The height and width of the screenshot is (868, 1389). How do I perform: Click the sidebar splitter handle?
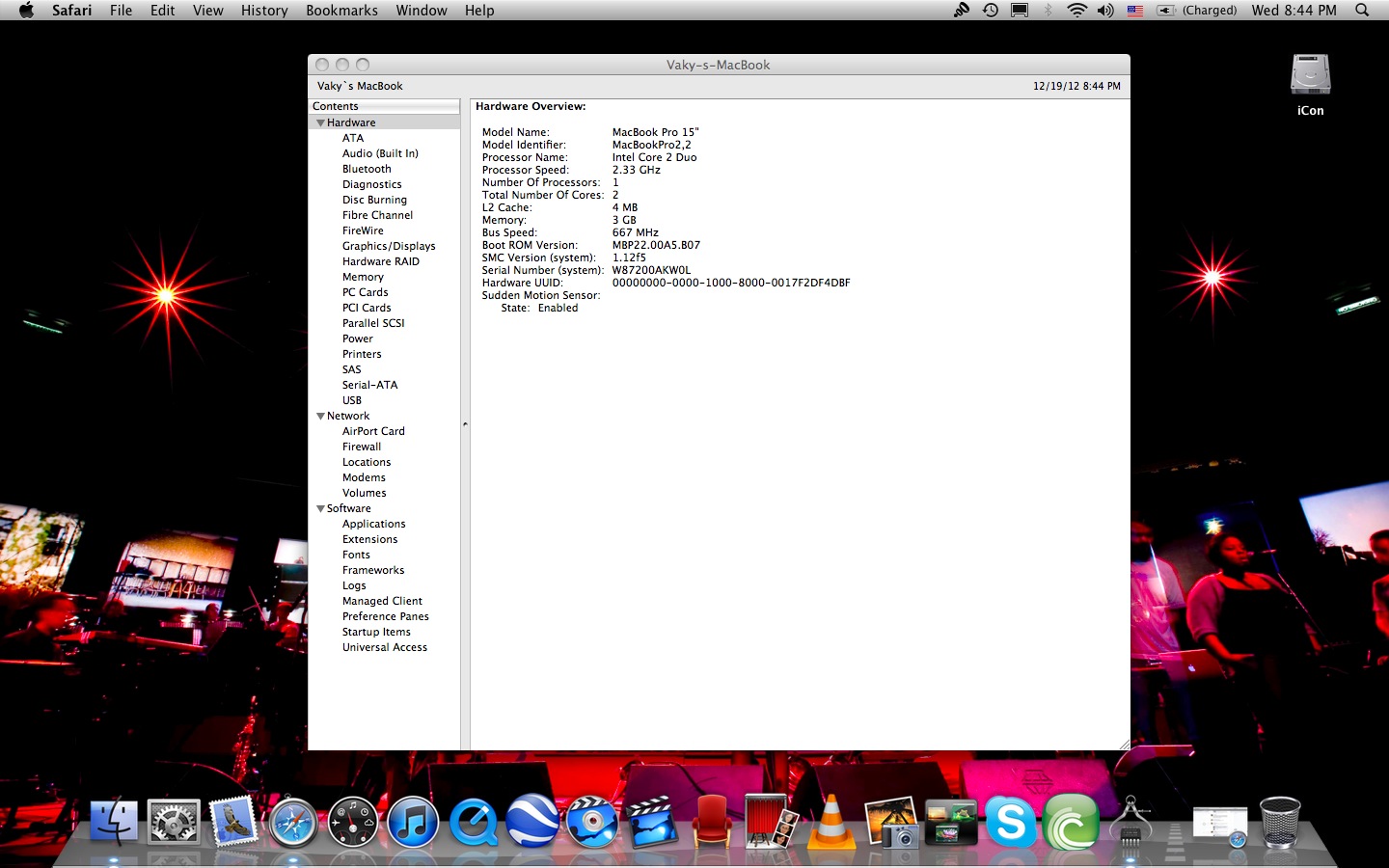point(465,424)
